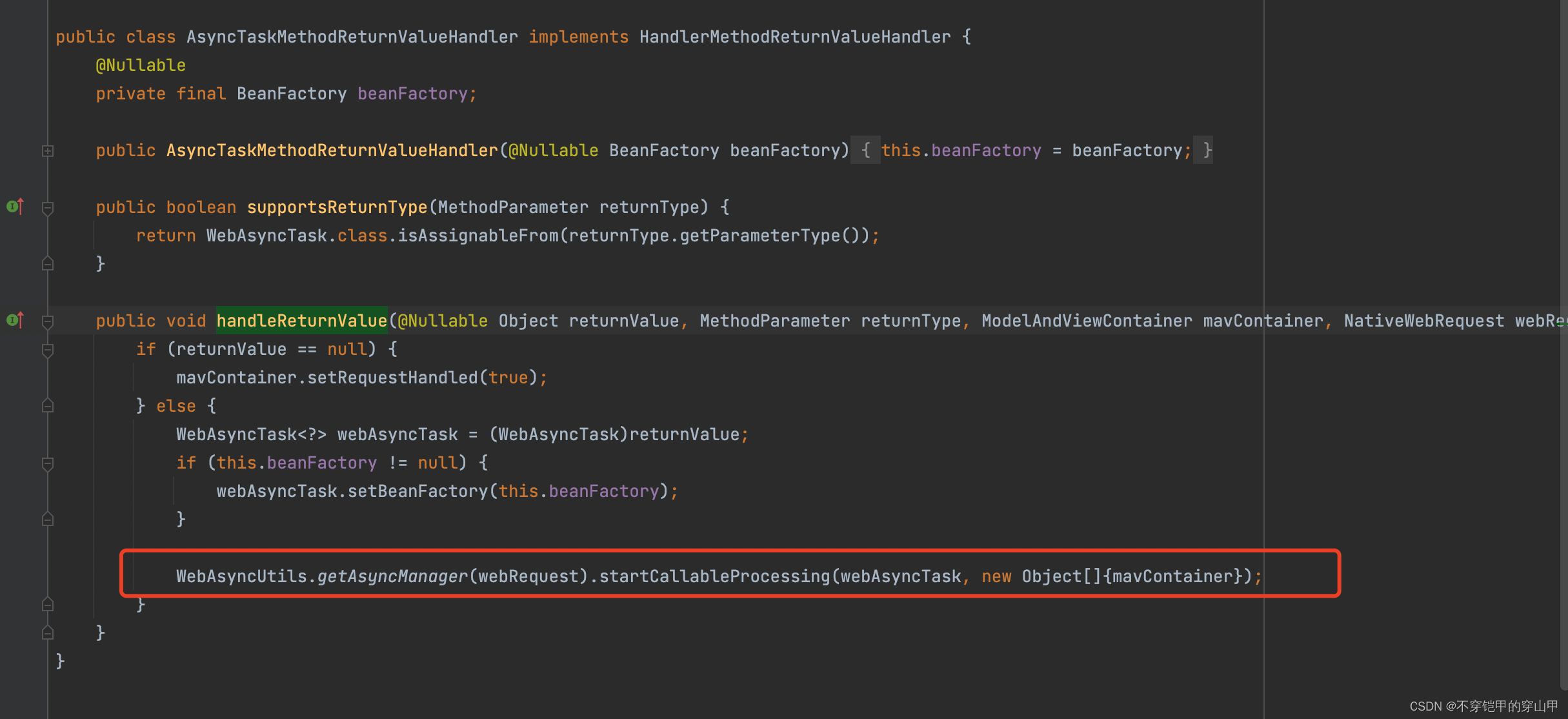Click the (WebAsyncTask) cast before returnValue
1568x719 pixels.
point(559,434)
